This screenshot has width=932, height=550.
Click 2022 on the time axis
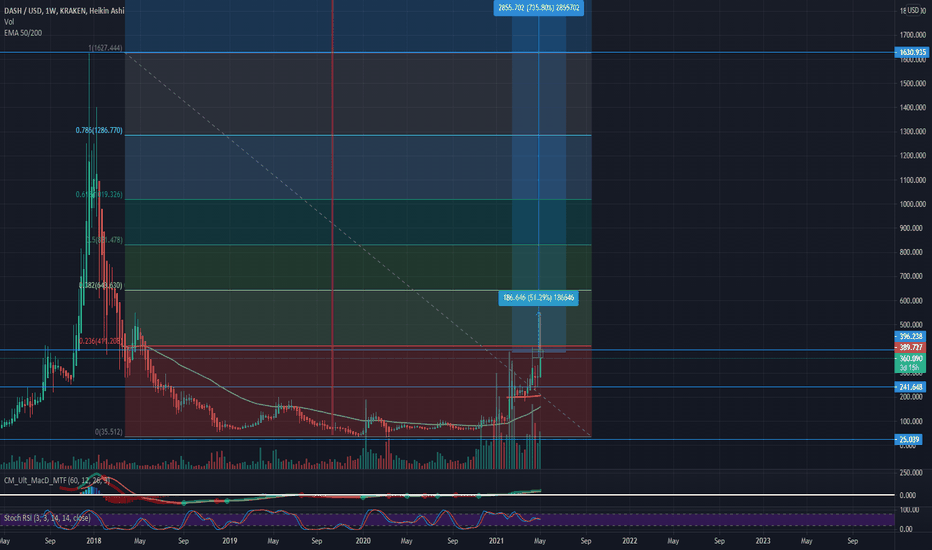pyautogui.click(x=629, y=541)
